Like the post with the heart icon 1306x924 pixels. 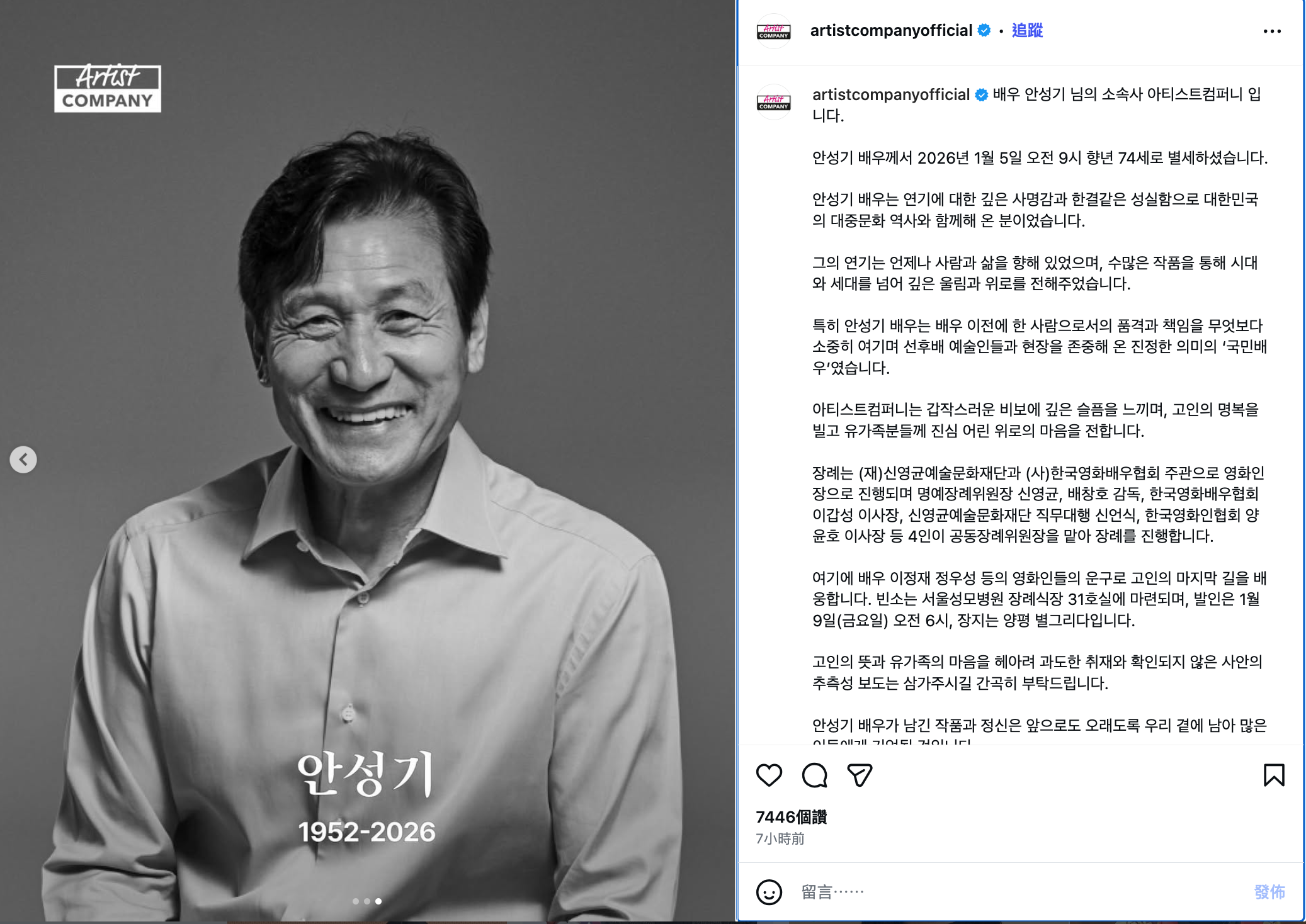pyautogui.click(x=769, y=775)
